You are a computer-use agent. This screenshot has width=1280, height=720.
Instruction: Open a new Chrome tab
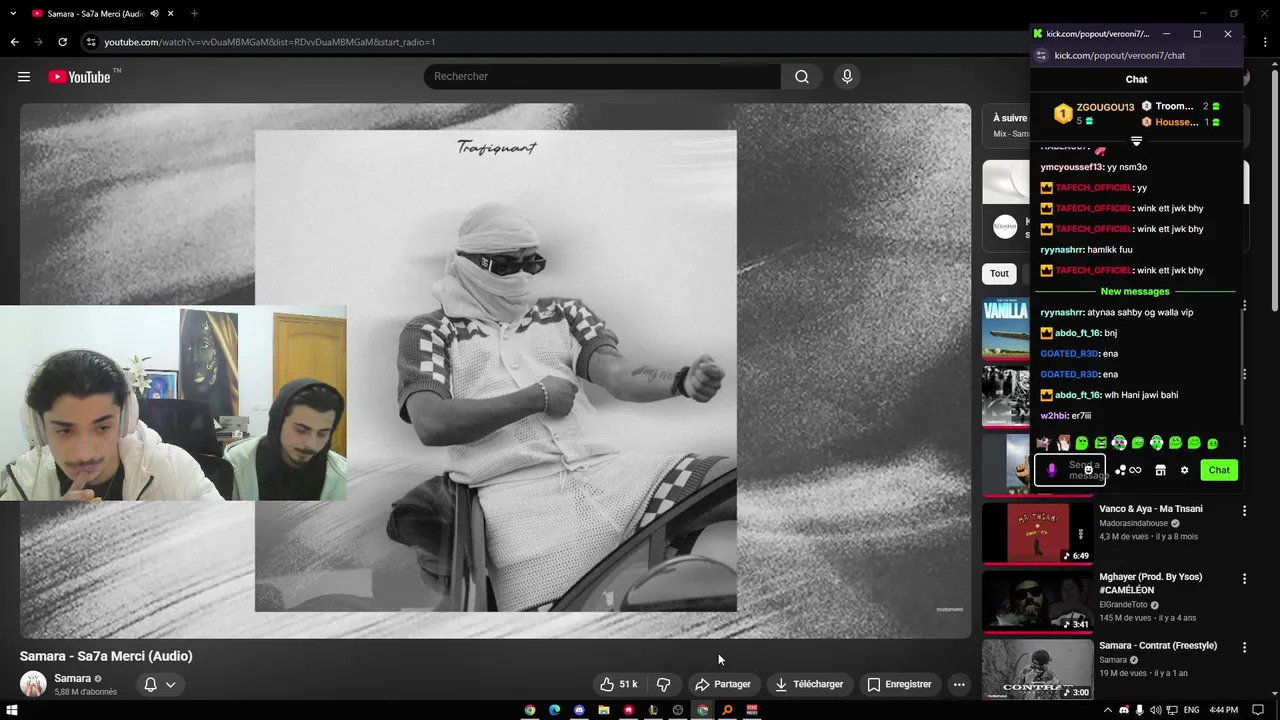(x=194, y=14)
